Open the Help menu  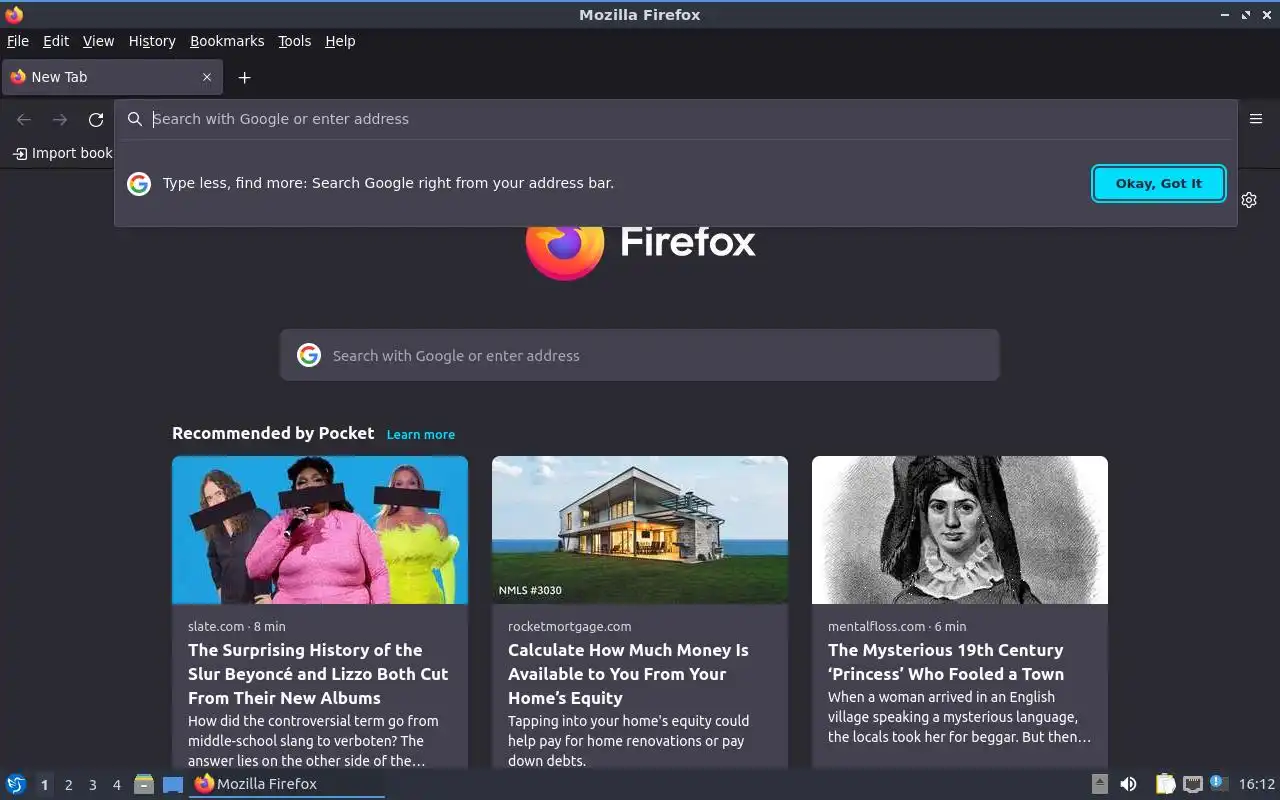340,41
